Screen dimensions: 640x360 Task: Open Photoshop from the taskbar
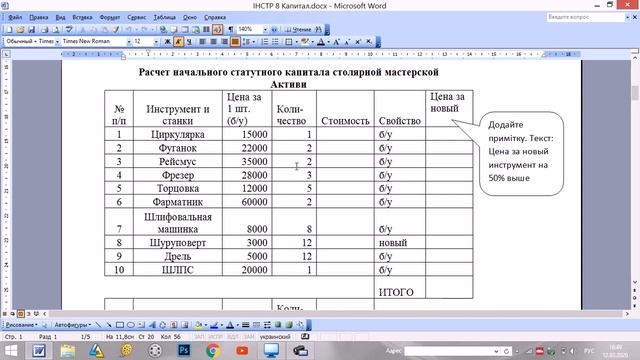[x=184, y=351]
